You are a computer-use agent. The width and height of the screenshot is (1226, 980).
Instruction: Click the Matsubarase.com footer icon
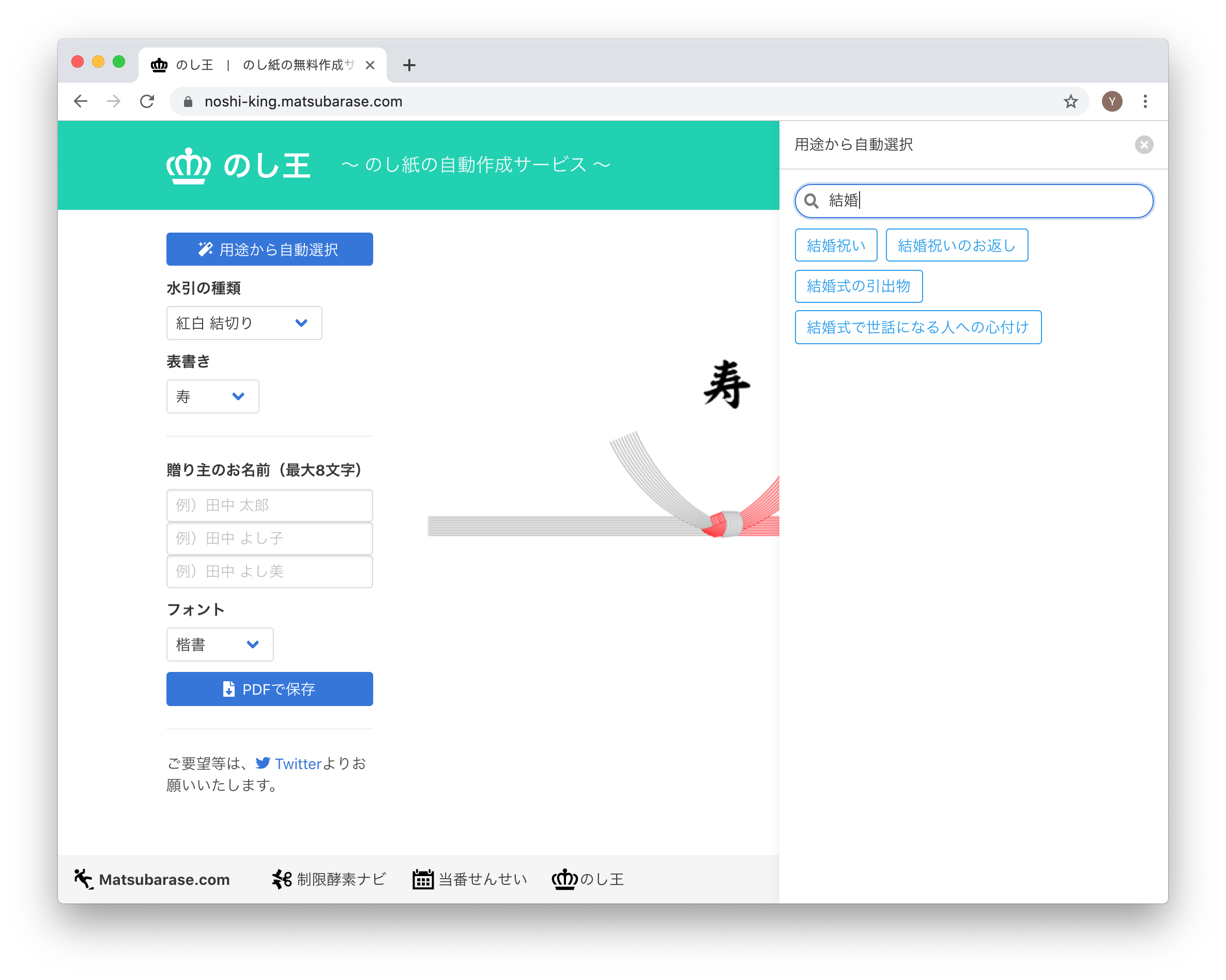83,878
